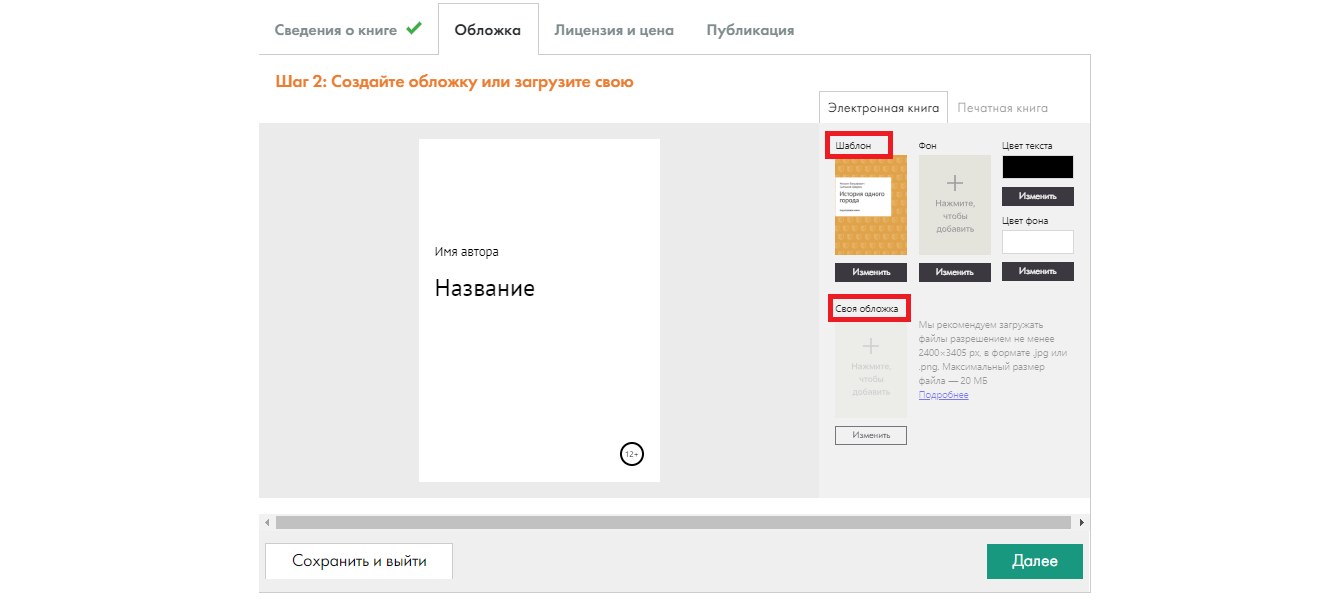Viewport: 1331px width, 609px height.
Task: Click the plus icon in the Фон box
Action: click(x=954, y=183)
